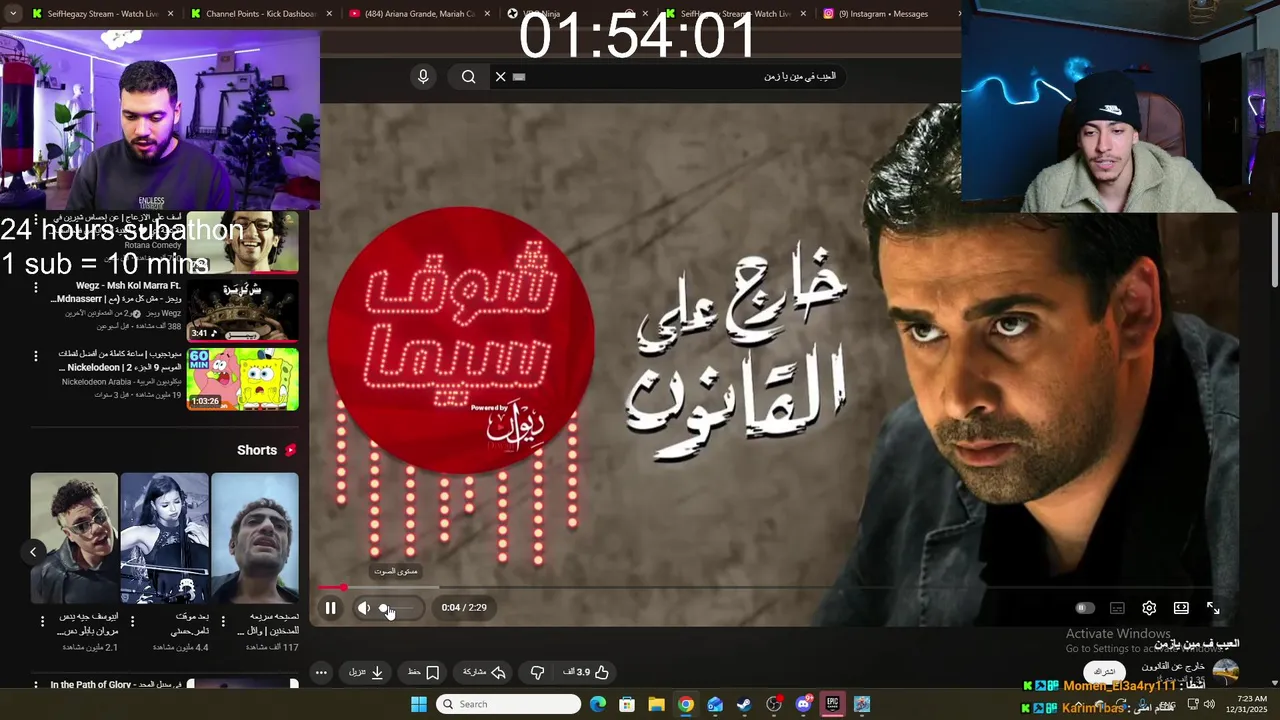Adjust the volume slider in the player
1280x720 pixels.
click(398, 608)
